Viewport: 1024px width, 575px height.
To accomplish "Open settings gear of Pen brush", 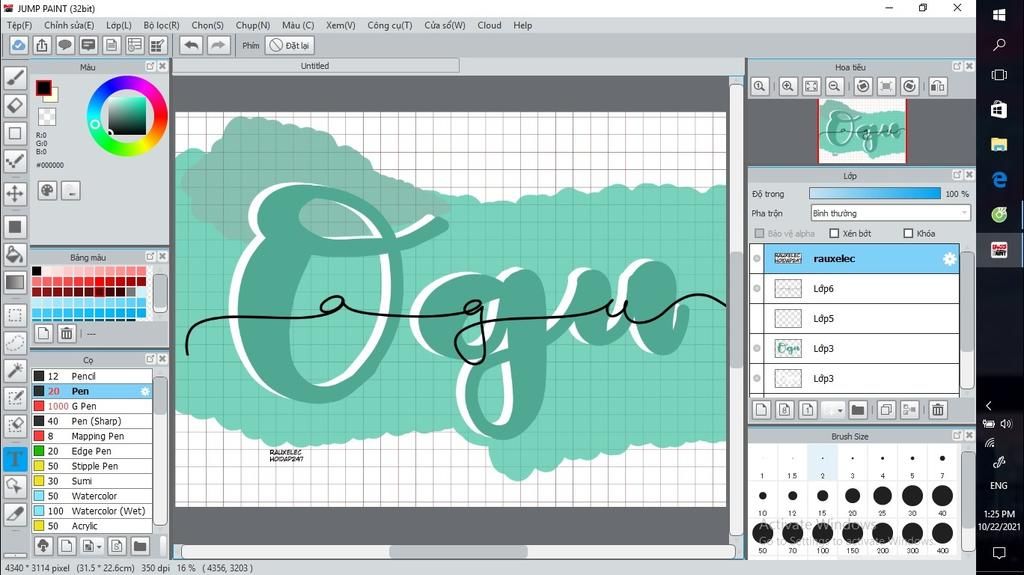I will (x=145, y=391).
